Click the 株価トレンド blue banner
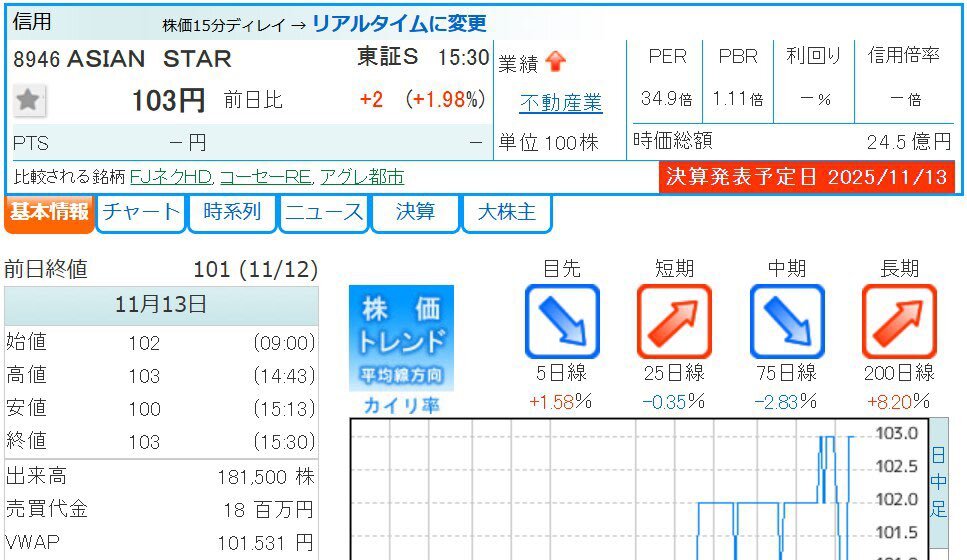967x560 pixels. coord(401,338)
